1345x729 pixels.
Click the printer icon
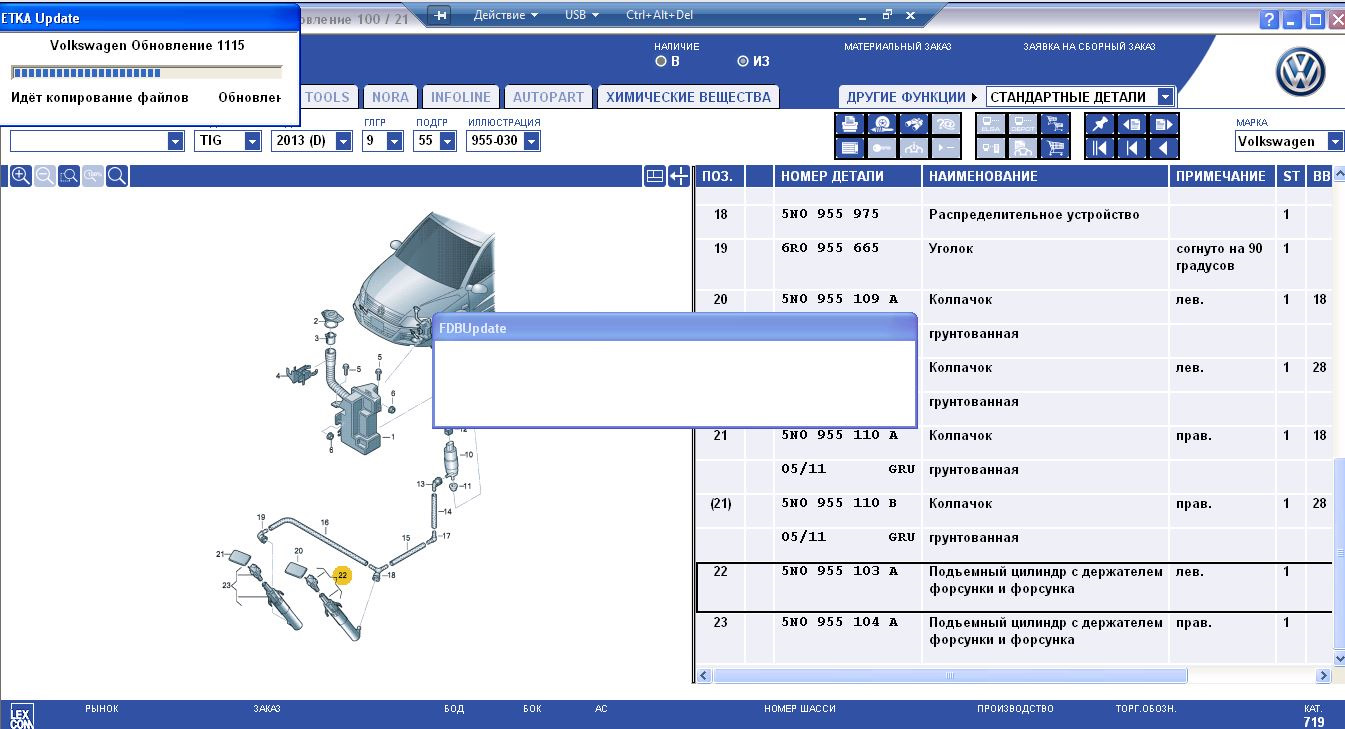(850, 124)
